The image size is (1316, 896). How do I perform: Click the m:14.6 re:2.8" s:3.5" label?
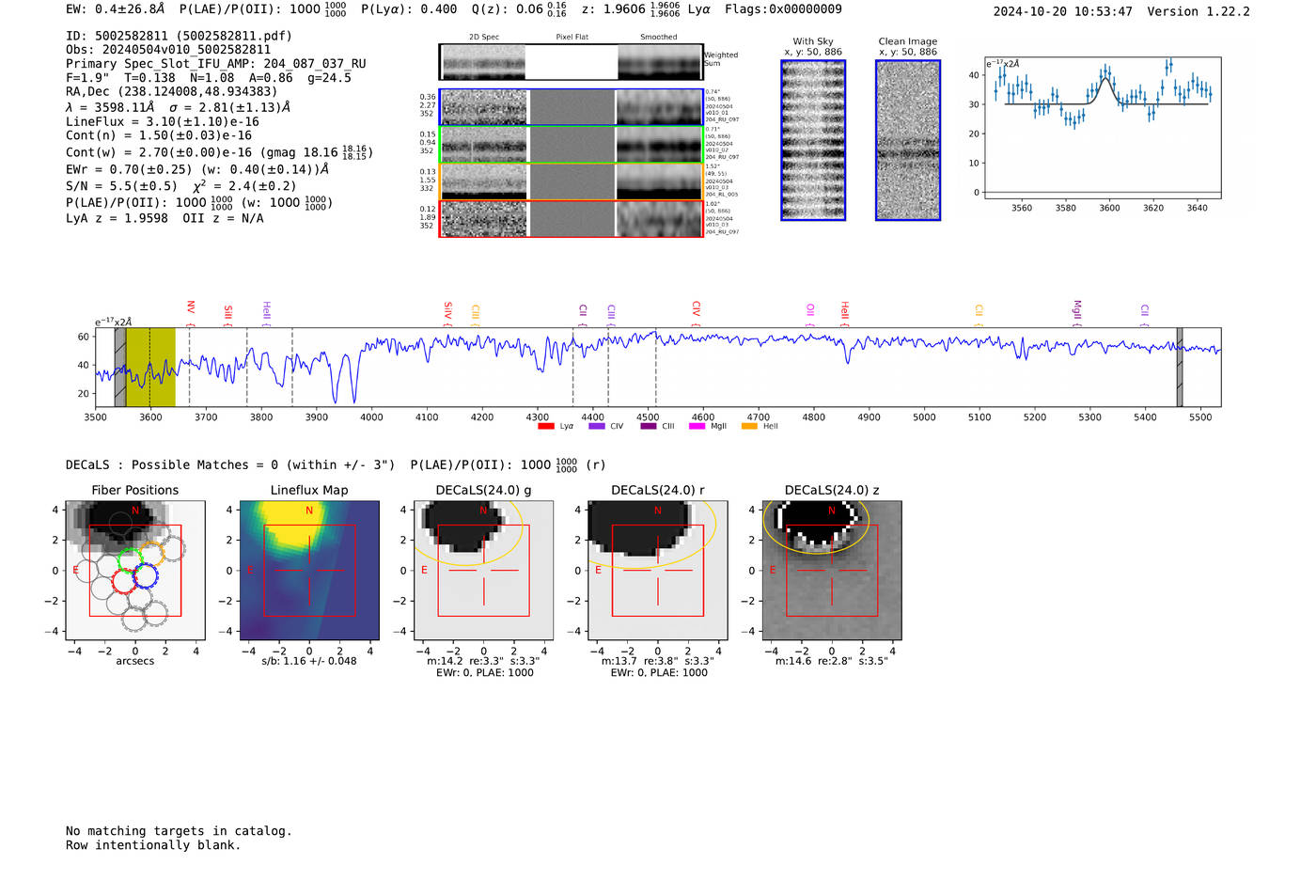[x=832, y=661]
